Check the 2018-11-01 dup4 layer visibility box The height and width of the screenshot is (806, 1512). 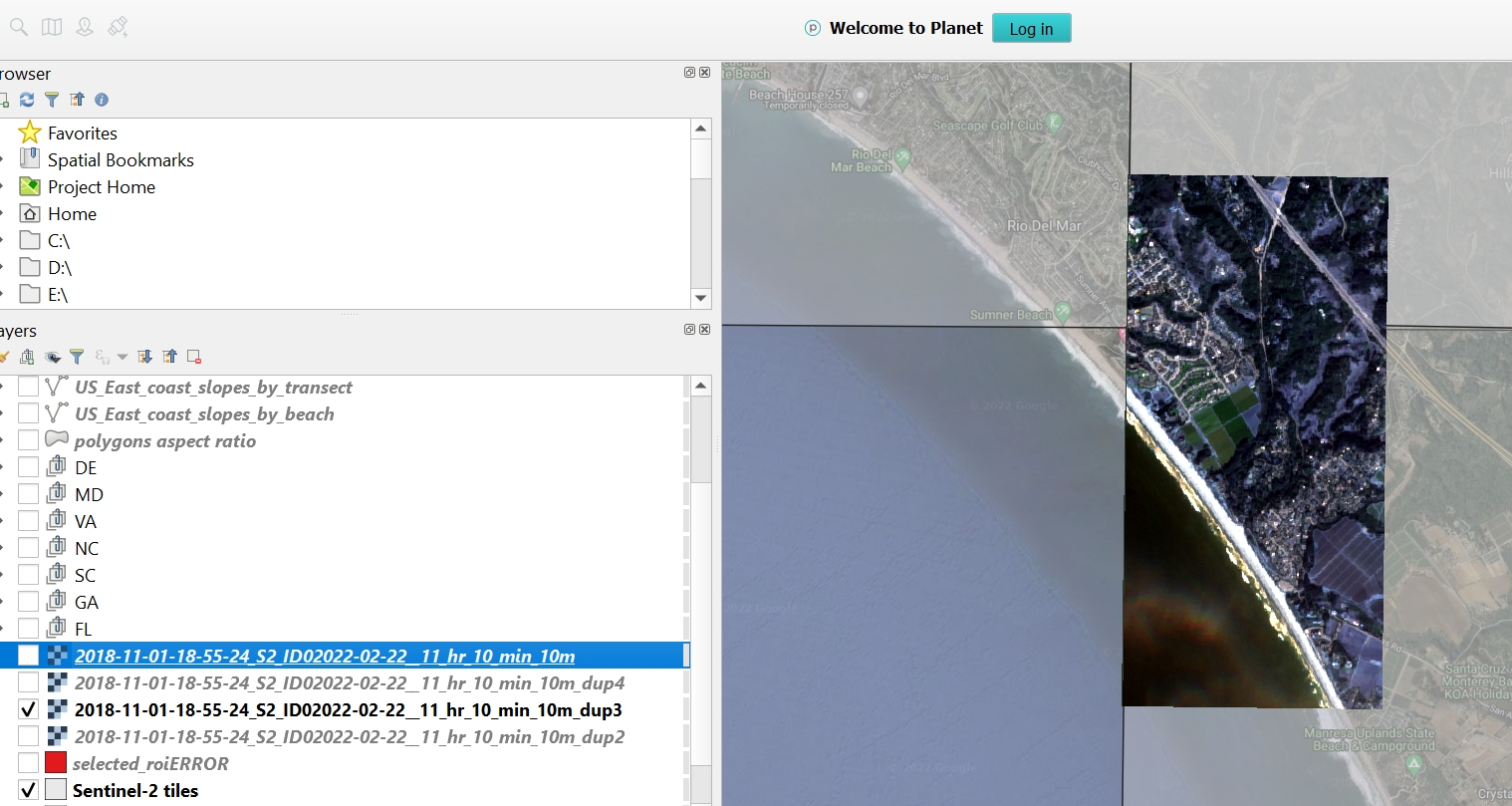28,682
